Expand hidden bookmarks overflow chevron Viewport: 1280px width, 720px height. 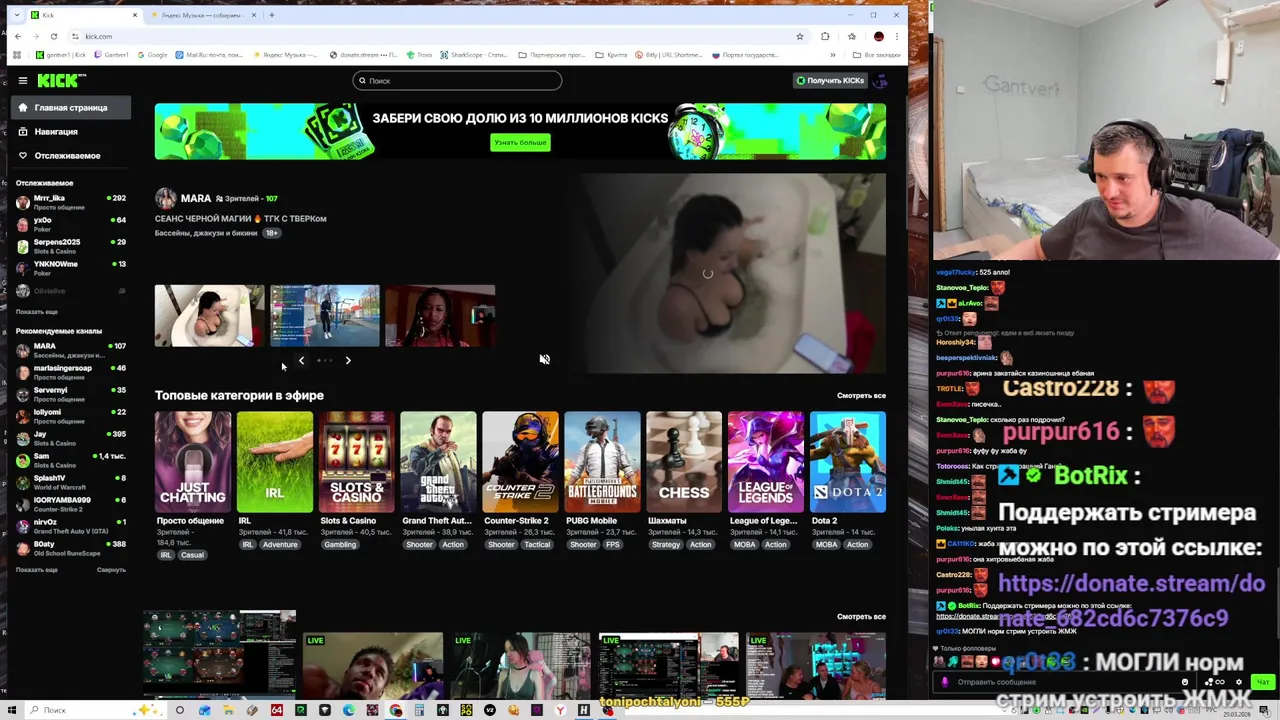tap(832, 55)
